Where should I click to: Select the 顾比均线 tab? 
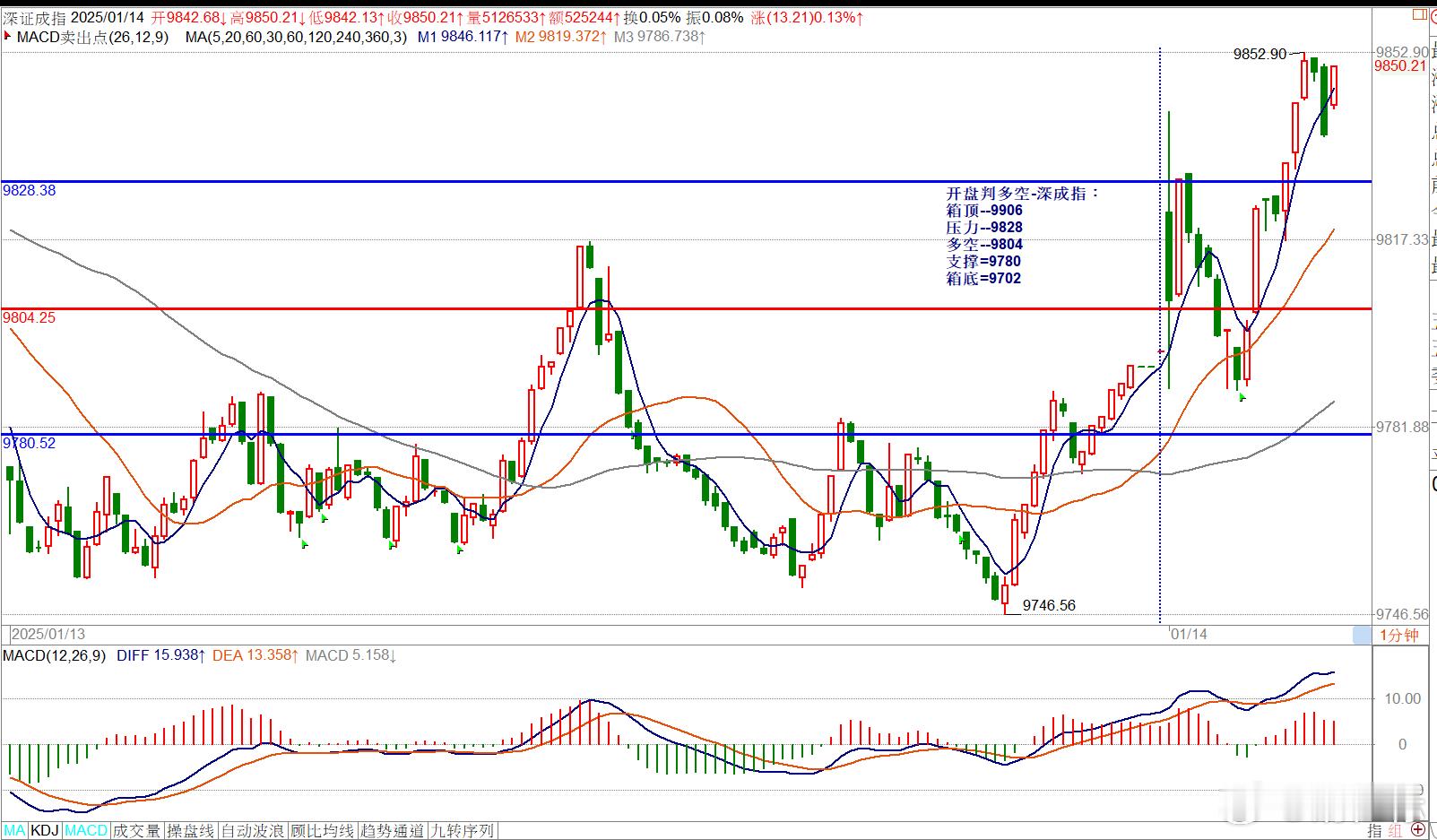click(x=322, y=831)
